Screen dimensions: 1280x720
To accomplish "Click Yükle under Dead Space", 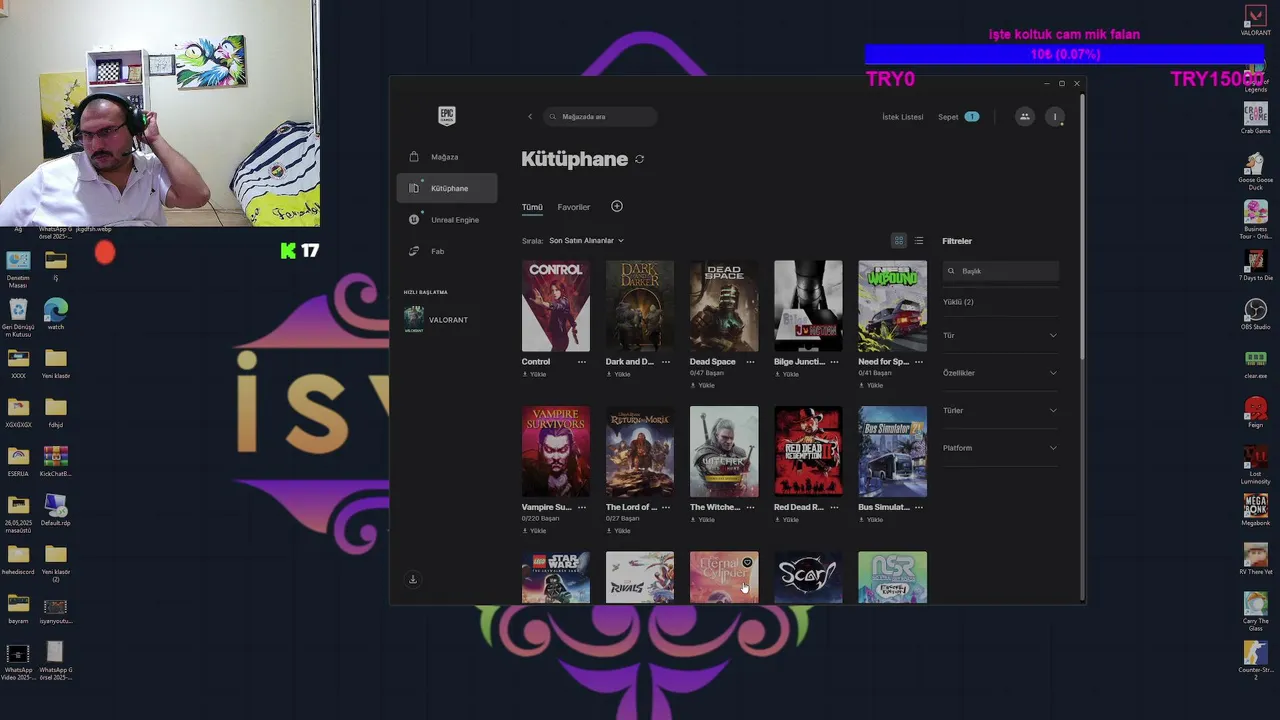I will (x=703, y=385).
